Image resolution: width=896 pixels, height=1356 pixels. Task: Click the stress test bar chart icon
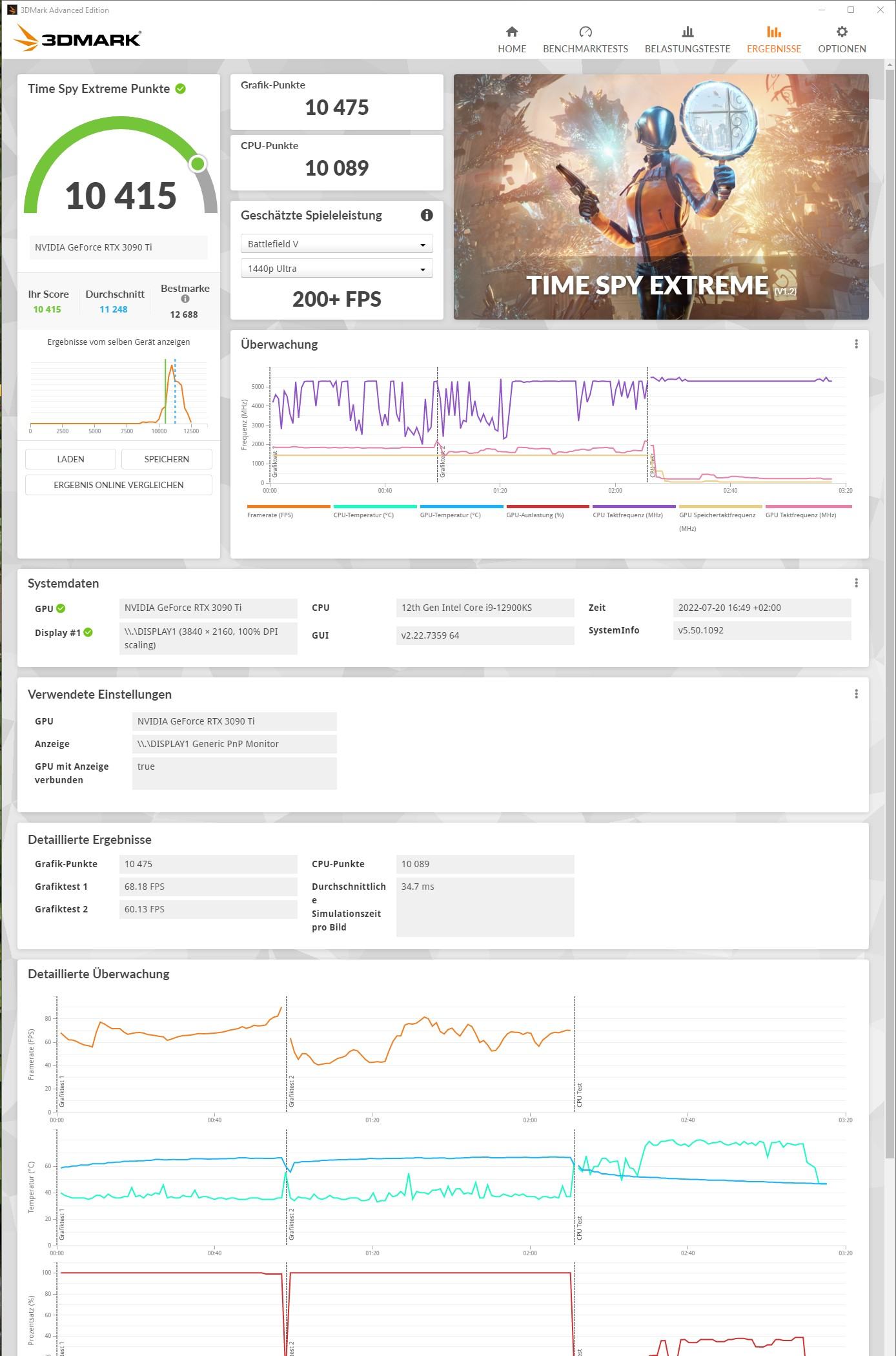[687, 32]
